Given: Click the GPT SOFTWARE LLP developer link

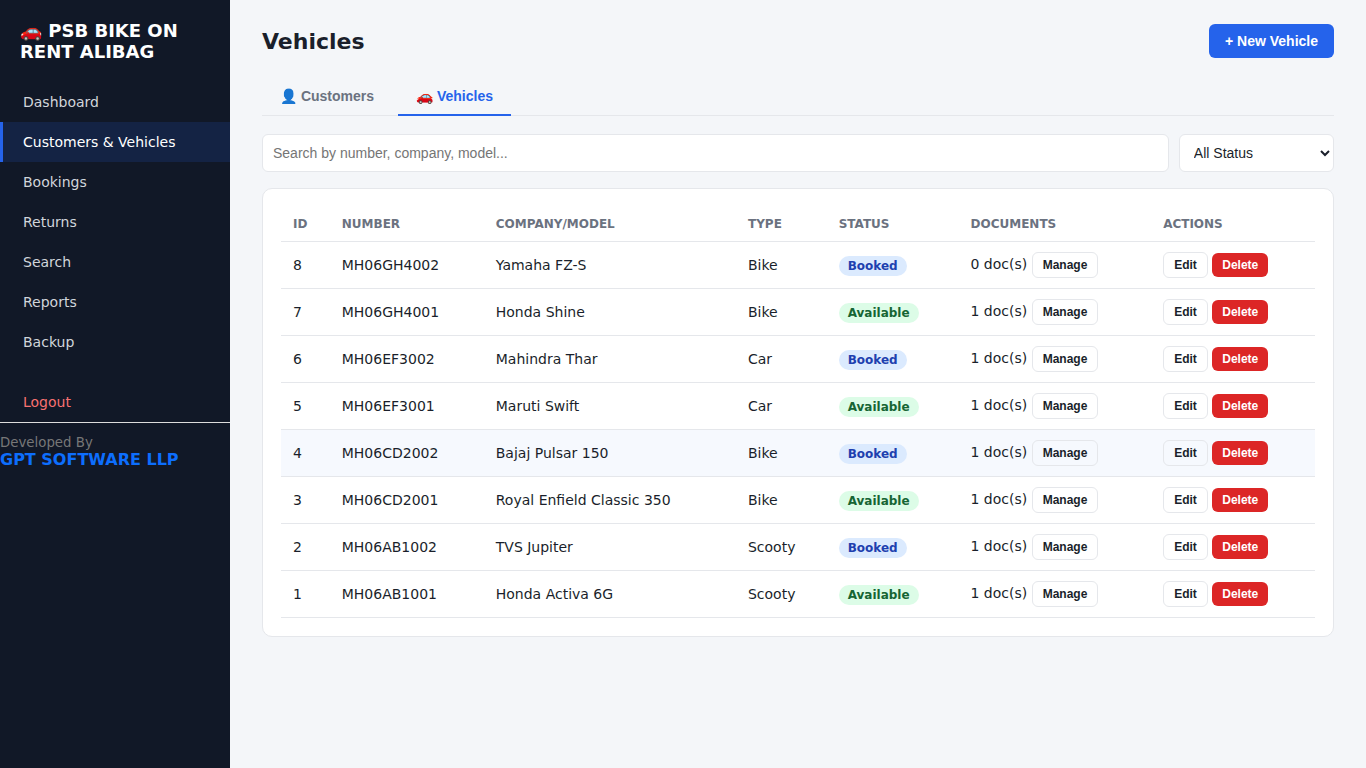Looking at the screenshot, I should 89,460.
